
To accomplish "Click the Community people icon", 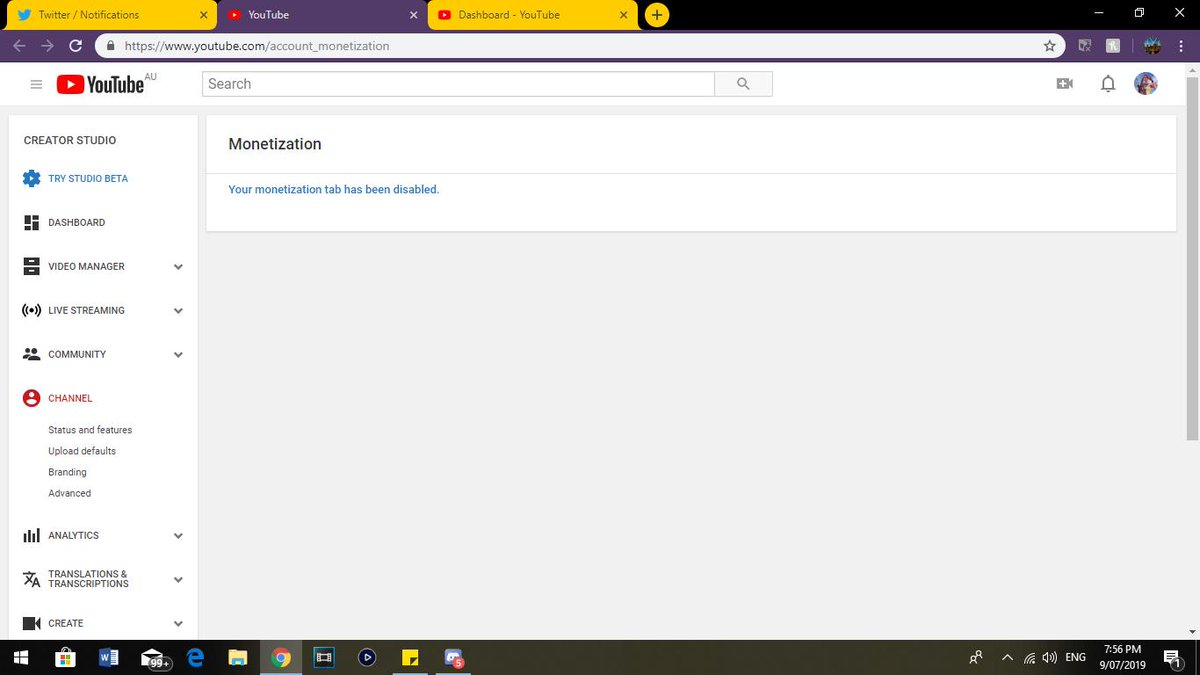I will point(31,354).
